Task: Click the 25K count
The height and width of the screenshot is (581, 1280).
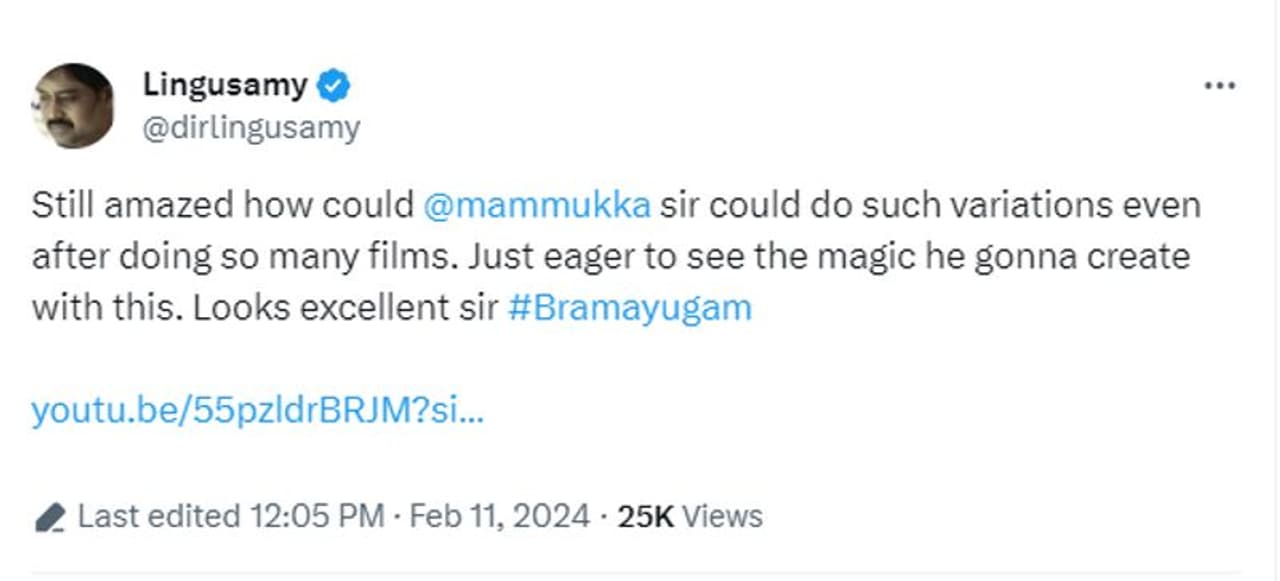Action: (x=645, y=516)
